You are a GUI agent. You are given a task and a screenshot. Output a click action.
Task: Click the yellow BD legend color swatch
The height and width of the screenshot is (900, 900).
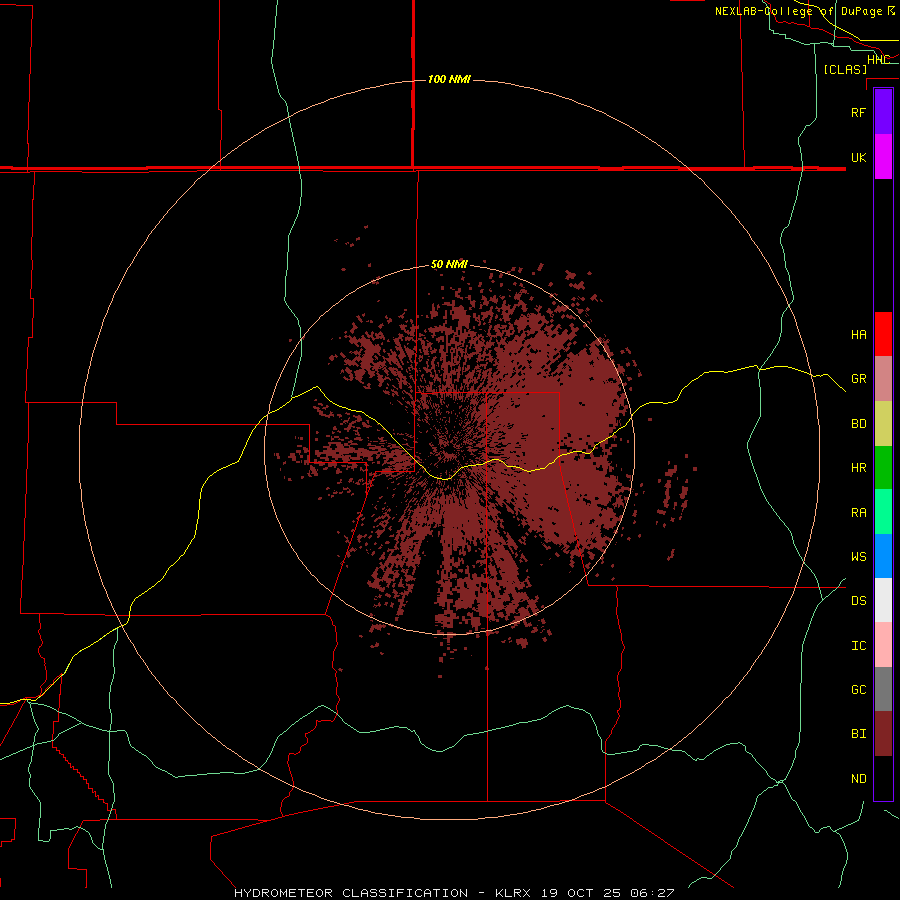click(883, 424)
